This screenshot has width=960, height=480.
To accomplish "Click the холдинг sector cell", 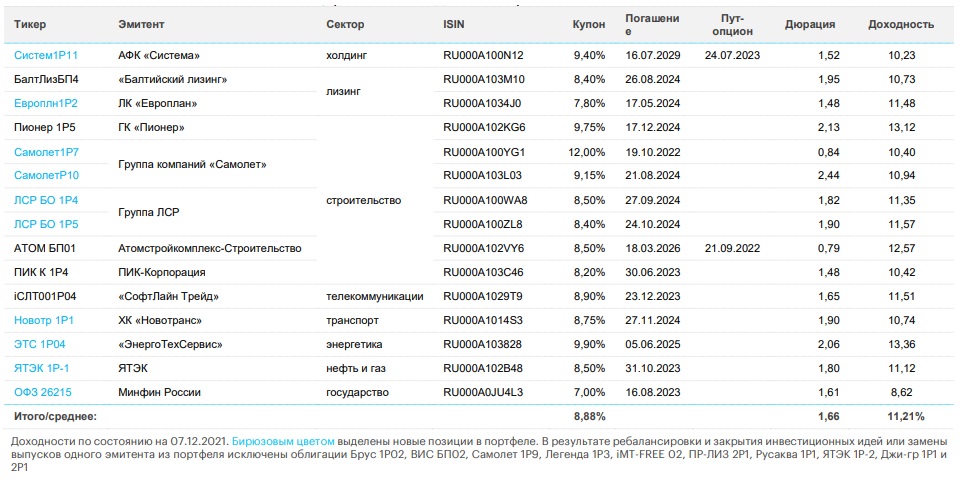I will 347,55.
